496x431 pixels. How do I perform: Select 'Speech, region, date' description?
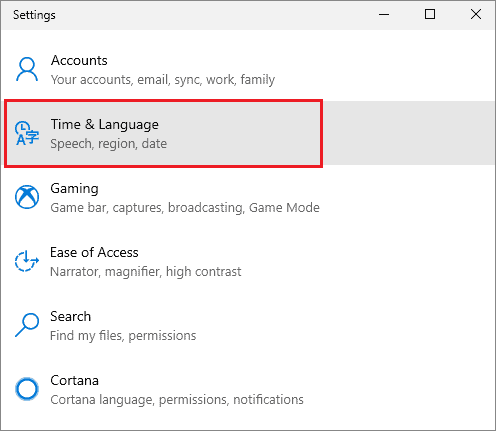[109, 144]
